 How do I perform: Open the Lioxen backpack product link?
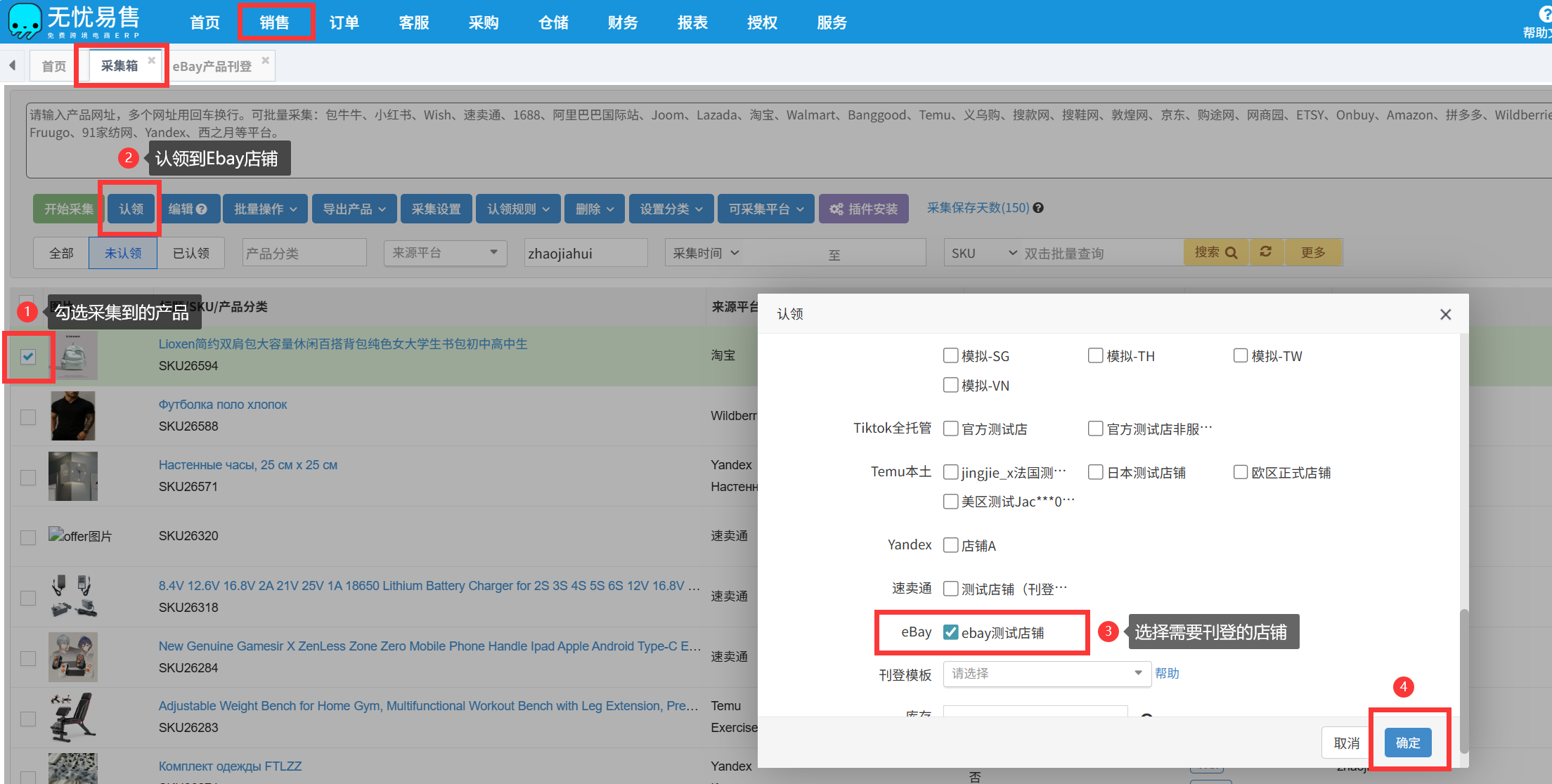[x=343, y=344]
